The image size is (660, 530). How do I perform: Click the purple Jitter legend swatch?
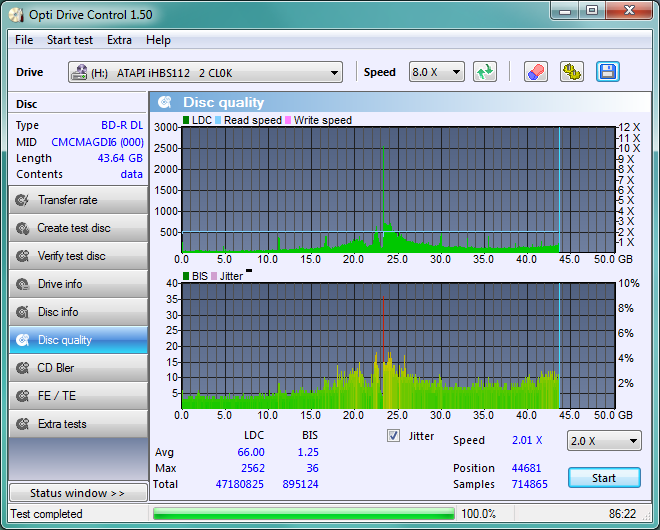point(214,276)
